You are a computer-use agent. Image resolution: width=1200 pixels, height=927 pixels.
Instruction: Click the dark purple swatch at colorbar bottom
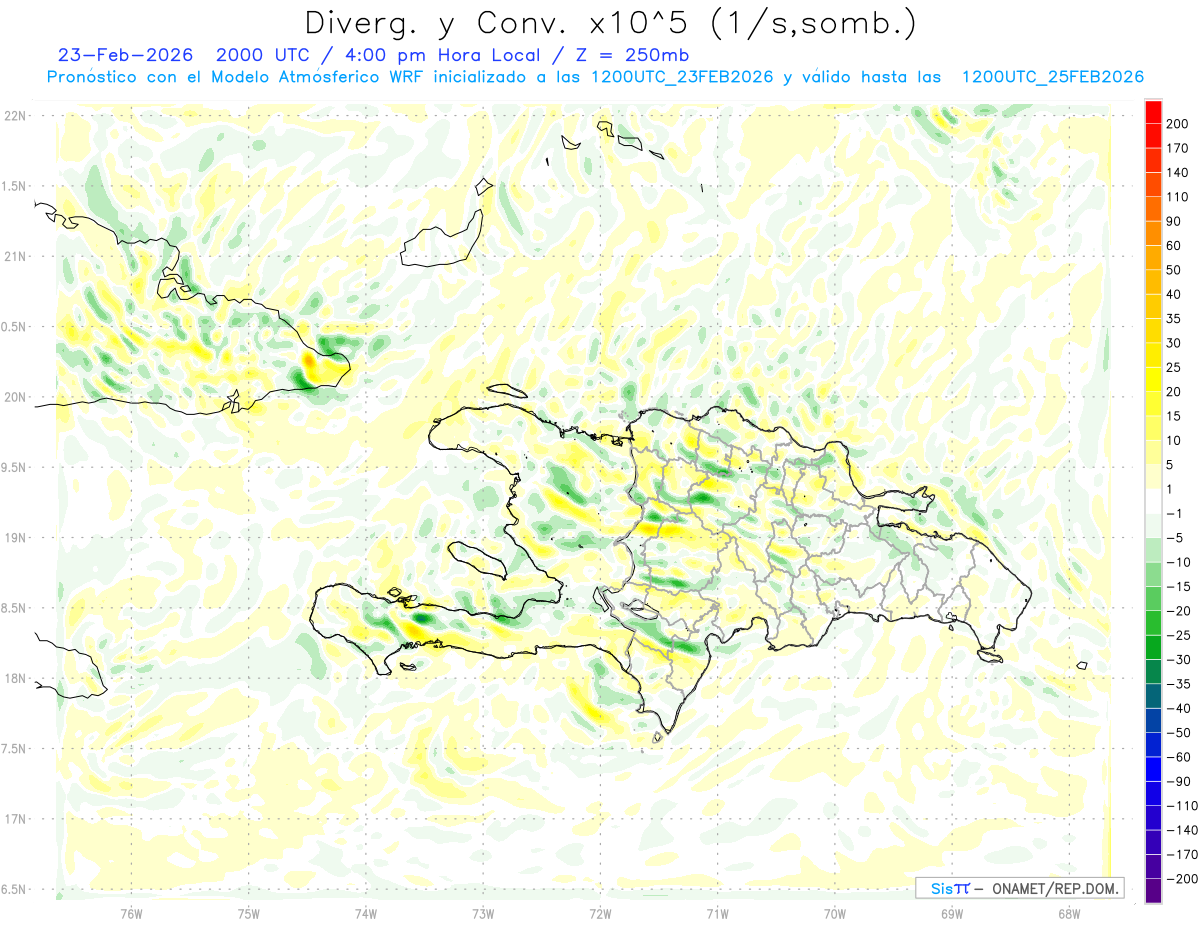[1153, 891]
